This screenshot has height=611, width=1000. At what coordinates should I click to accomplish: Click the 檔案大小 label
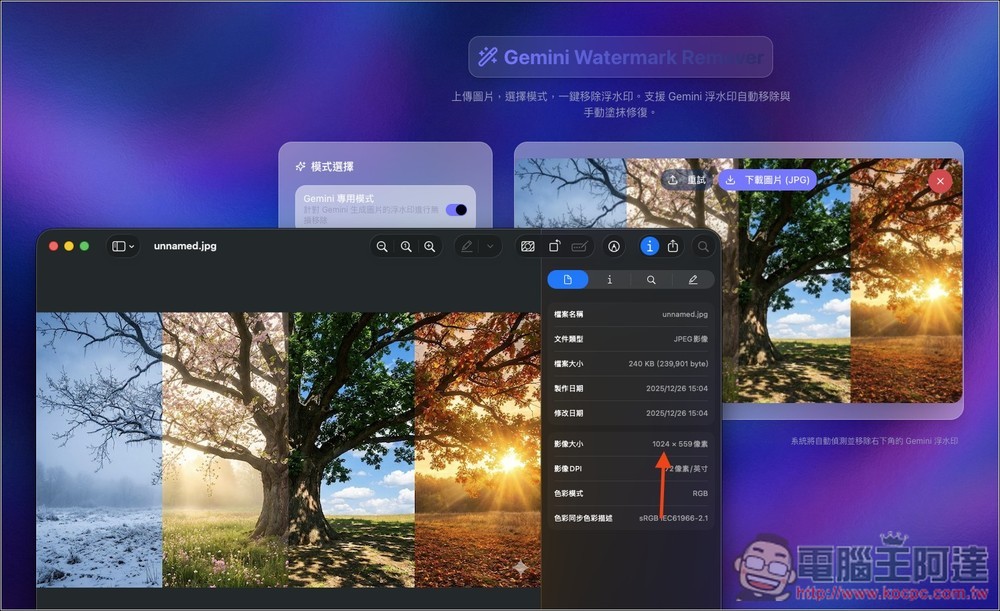tap(568, 364)
